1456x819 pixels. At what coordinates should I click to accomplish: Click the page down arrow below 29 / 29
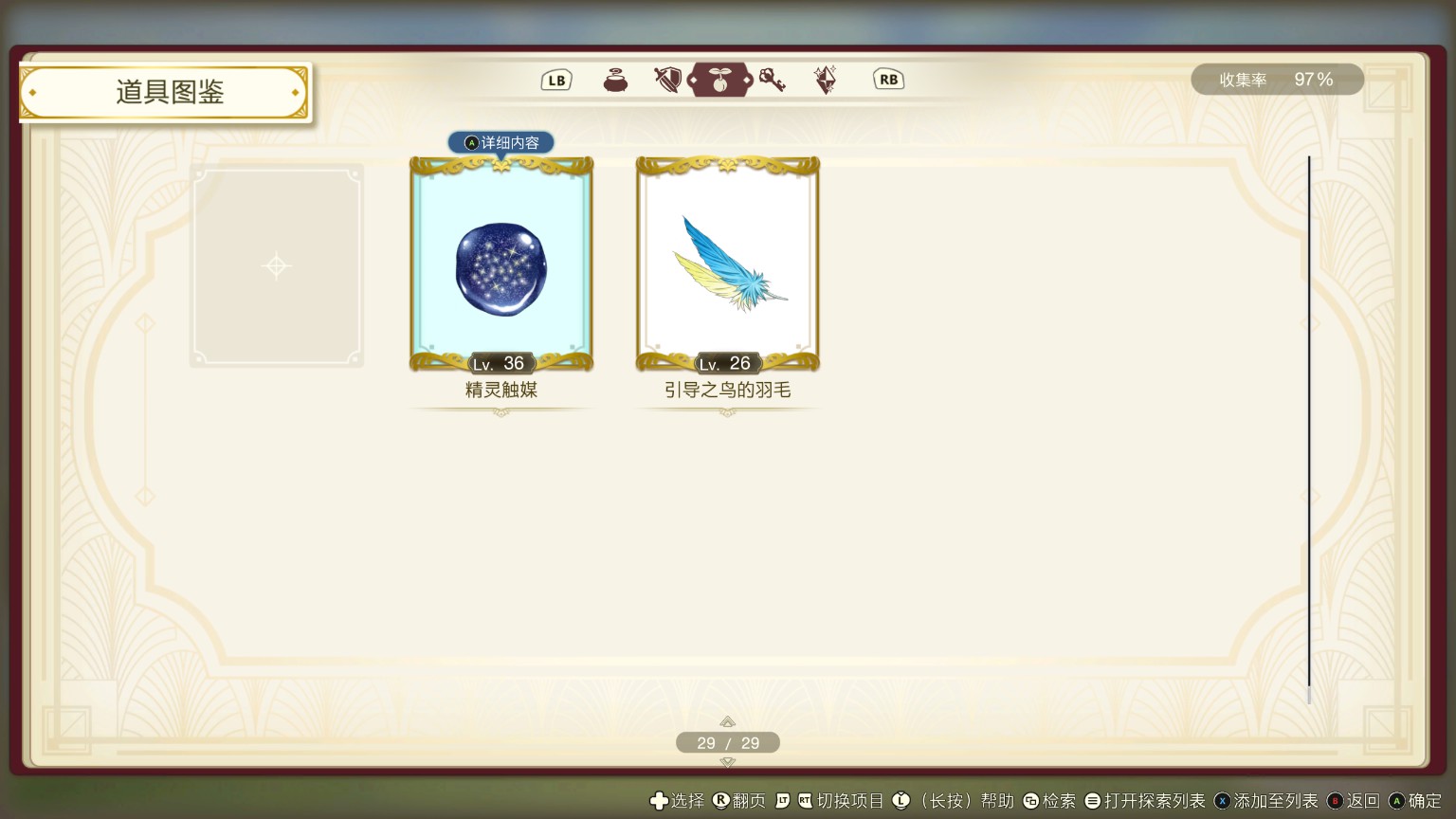727,761
